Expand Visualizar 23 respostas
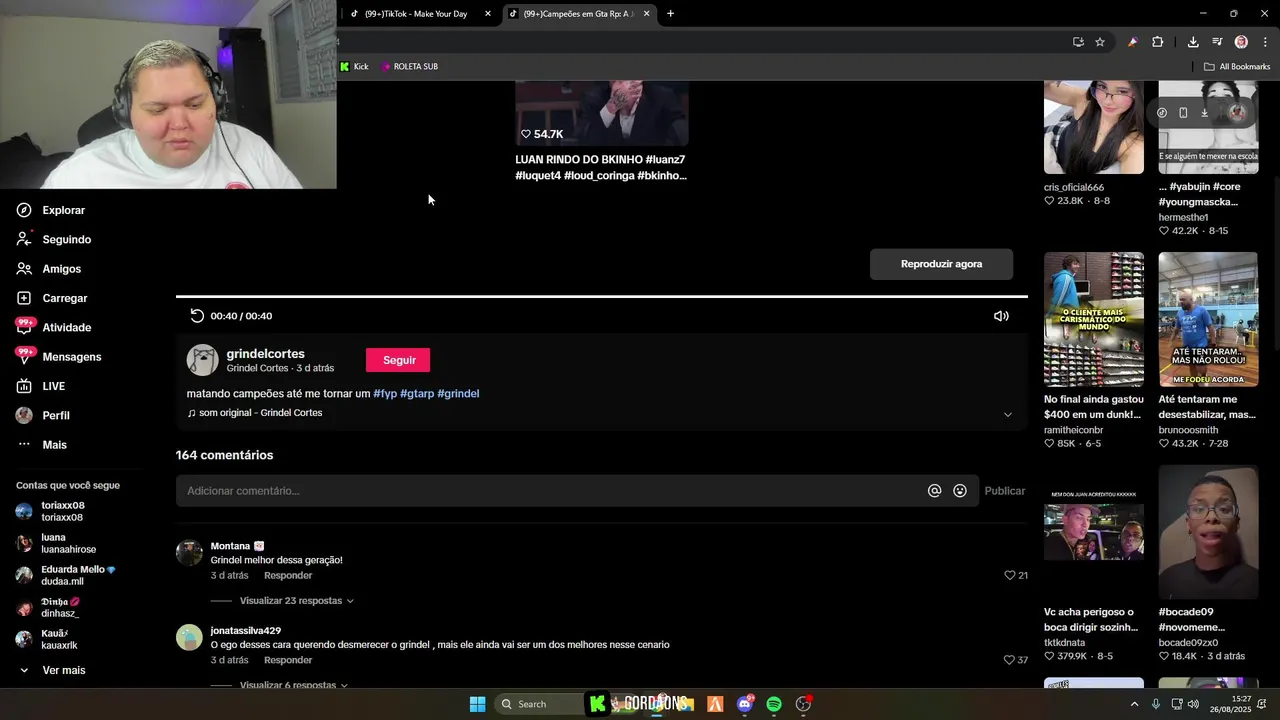The width and height of the screenshot is (1280, 720). [296, 601]
